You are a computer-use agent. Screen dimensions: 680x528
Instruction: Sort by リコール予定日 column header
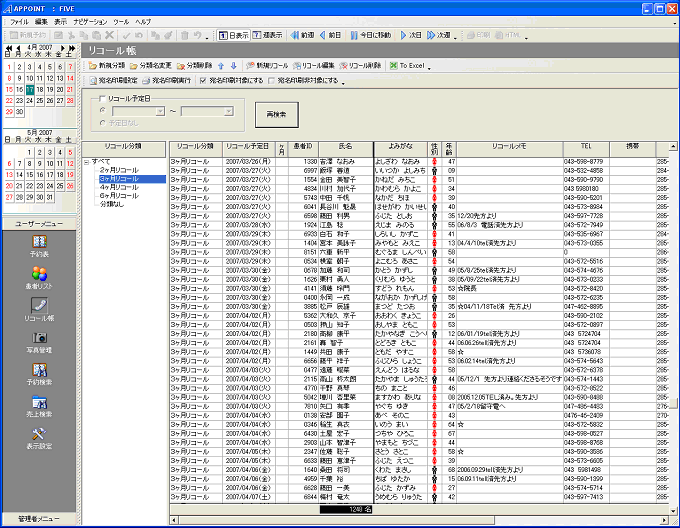tap(249, 149)
